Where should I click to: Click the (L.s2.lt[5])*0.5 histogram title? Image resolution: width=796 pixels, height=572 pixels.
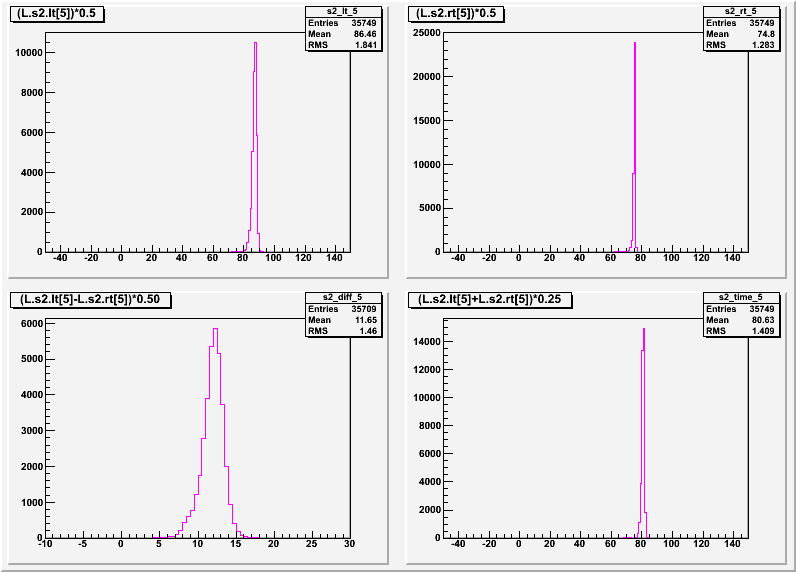pos(57,14)
